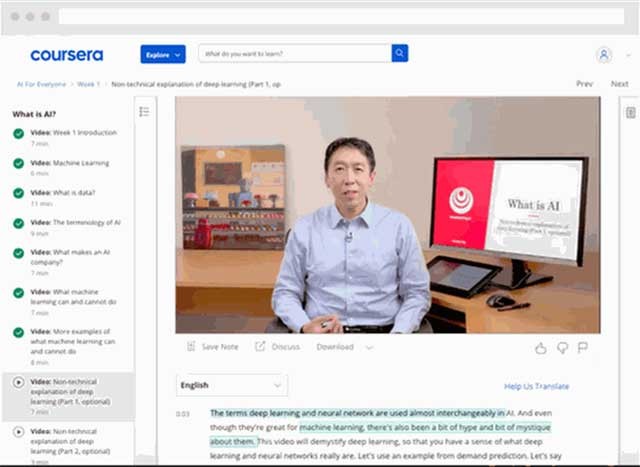Click the search magnifier button

[399, 53]
